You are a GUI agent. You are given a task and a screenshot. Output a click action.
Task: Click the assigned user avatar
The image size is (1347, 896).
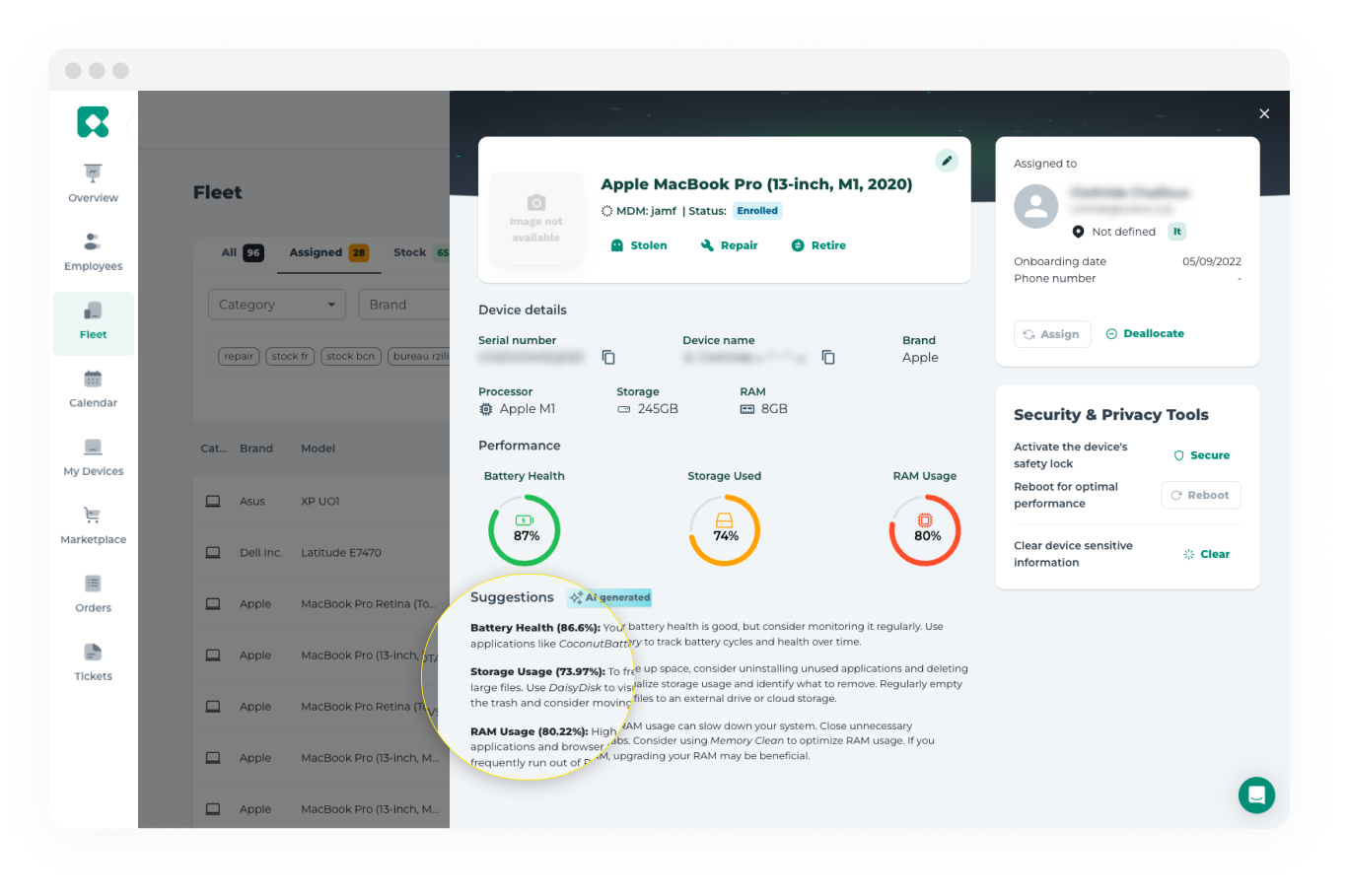pos(1035,206)
